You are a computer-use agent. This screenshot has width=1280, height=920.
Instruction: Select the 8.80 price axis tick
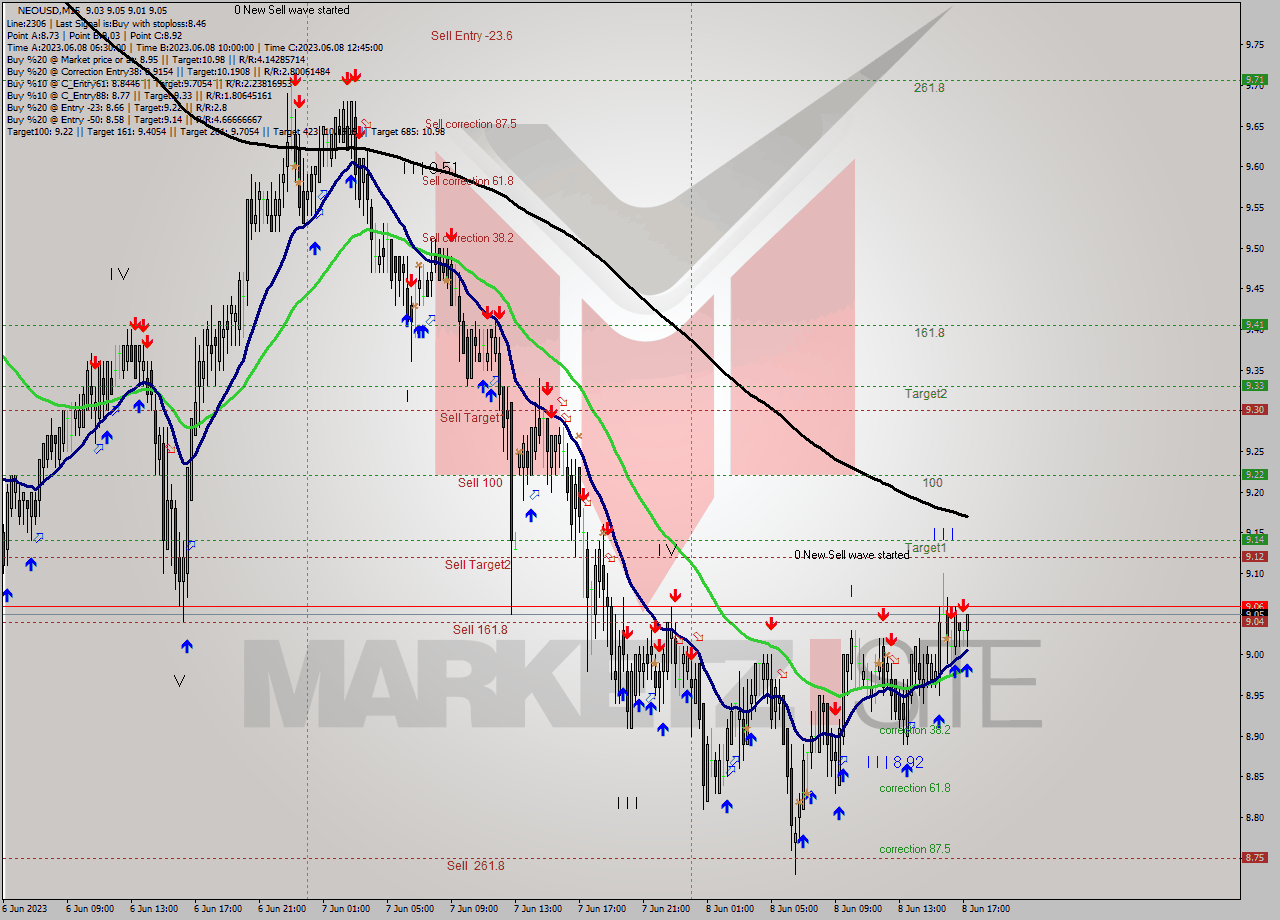(1256, 817)
